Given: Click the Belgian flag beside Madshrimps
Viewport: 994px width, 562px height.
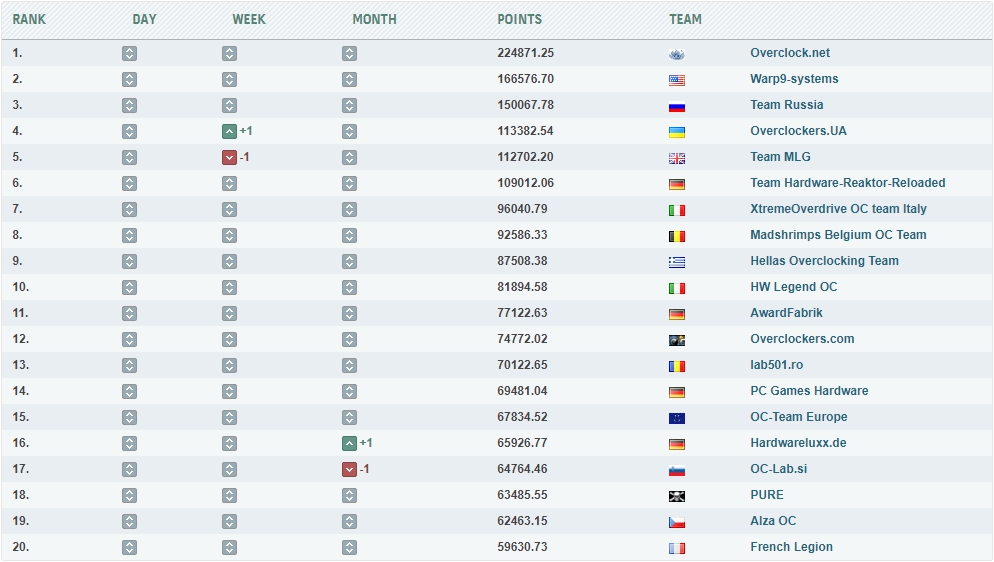Looking at the screenshot, I should pos(677,235).
